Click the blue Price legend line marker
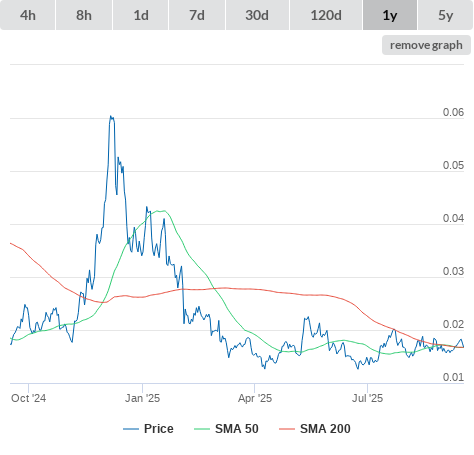This screenshot has height=455, width=474. coord(131,429)
